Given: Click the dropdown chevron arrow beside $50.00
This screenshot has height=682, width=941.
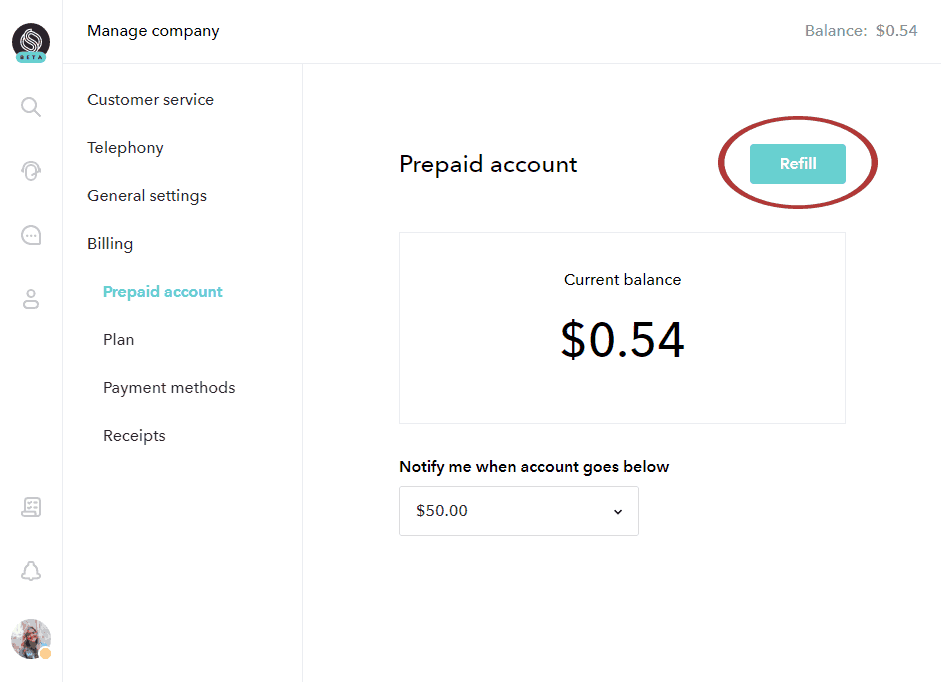Looking at the screenshot, I should pyautogui.click(x=618, y=512).
